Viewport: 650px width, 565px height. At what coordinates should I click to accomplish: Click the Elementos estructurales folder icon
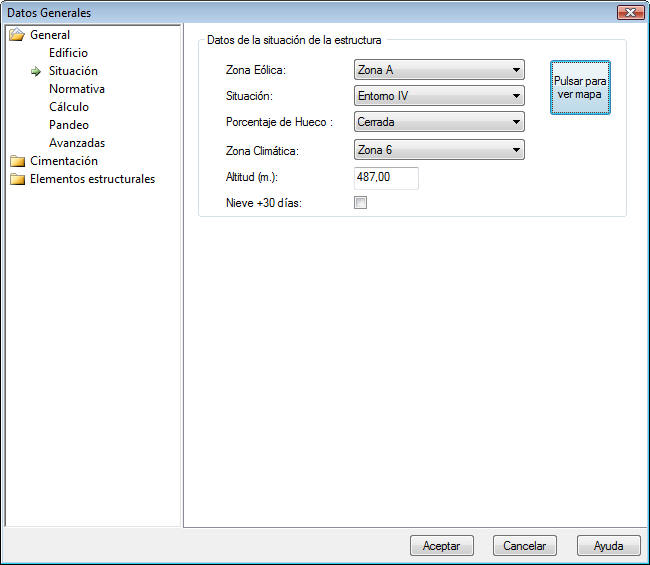click(x=17, y=179)
